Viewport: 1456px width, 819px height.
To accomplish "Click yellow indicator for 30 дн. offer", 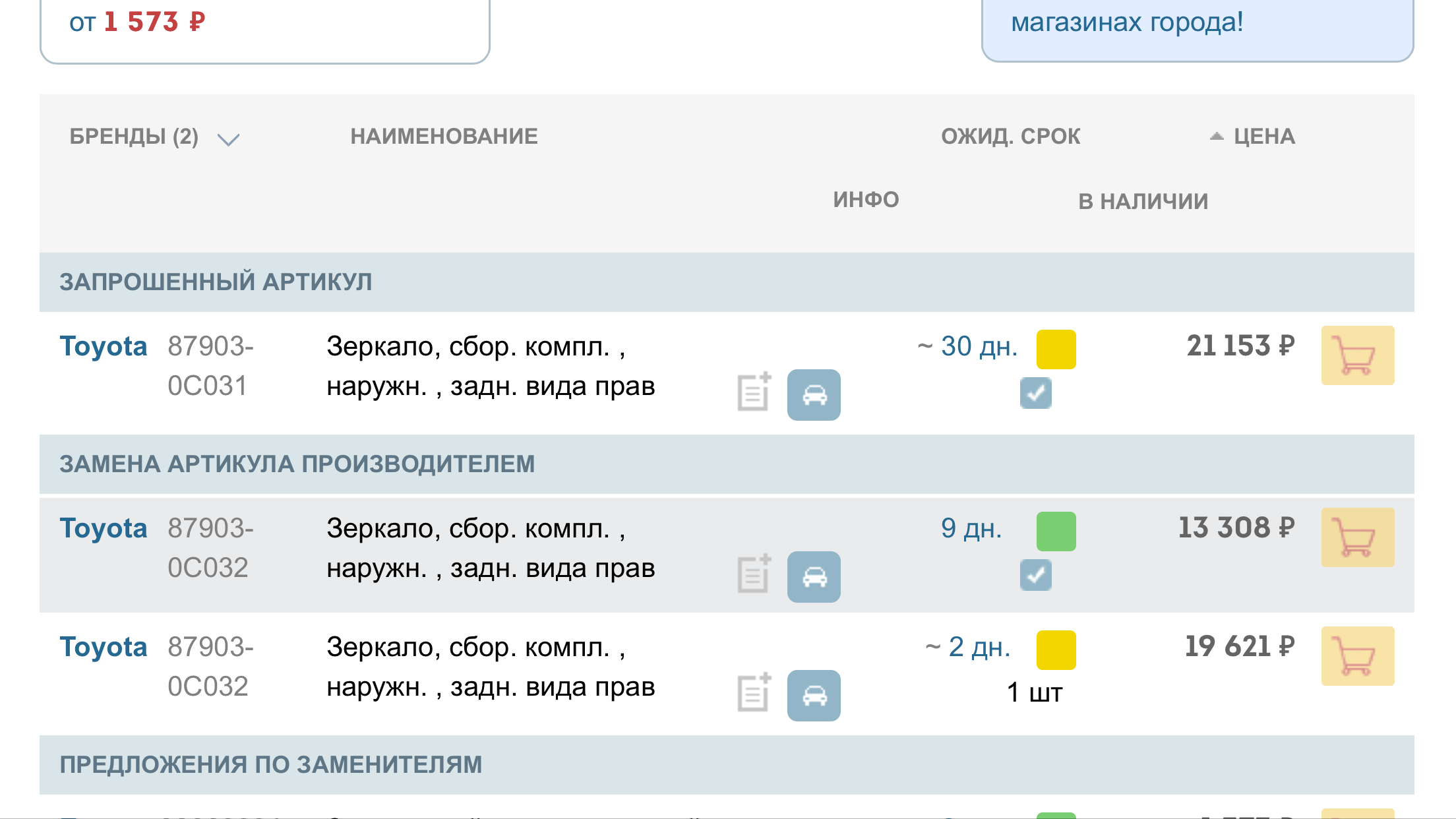I will [1056, 349].
